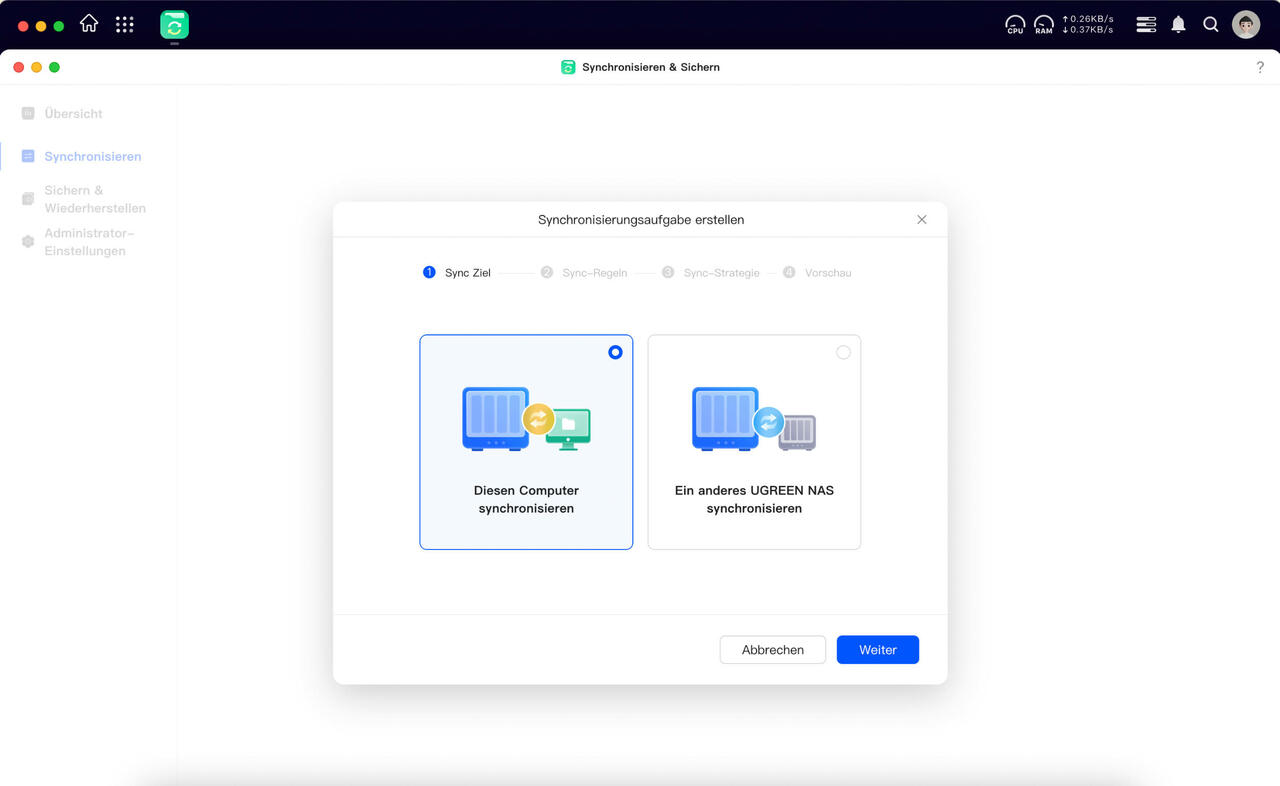1280x786 pixels.
Task: Open the user avatar menu
Action: click(x=1246, y=24)
